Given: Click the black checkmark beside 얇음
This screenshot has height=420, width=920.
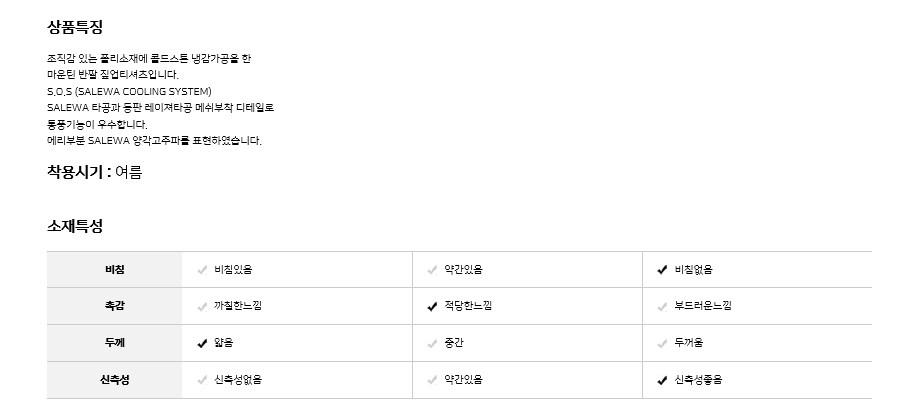Looking at the screenshot, I should [x=203, y=343].
